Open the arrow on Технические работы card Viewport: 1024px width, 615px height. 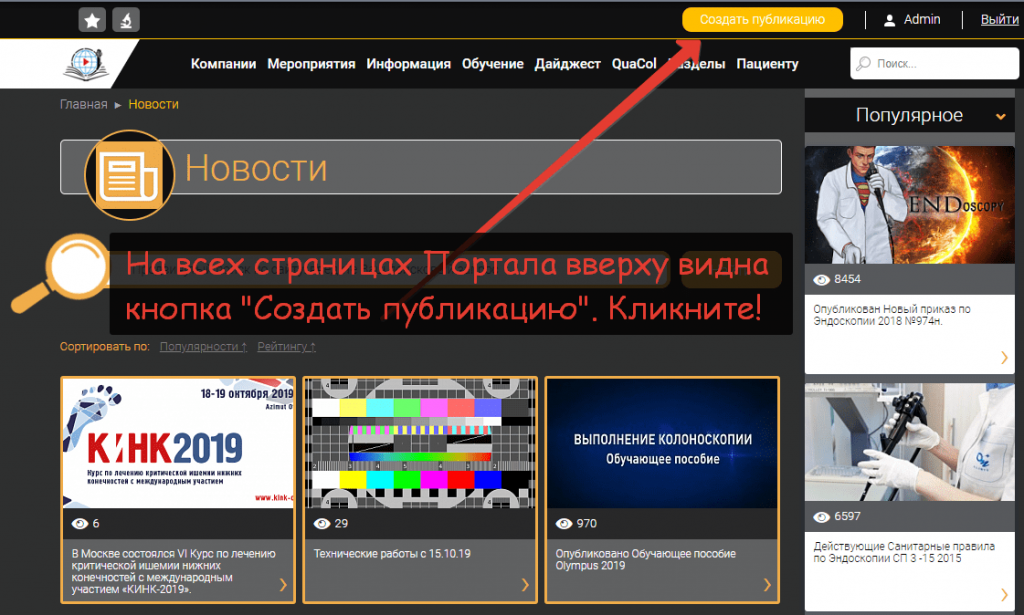pos(524,585)
